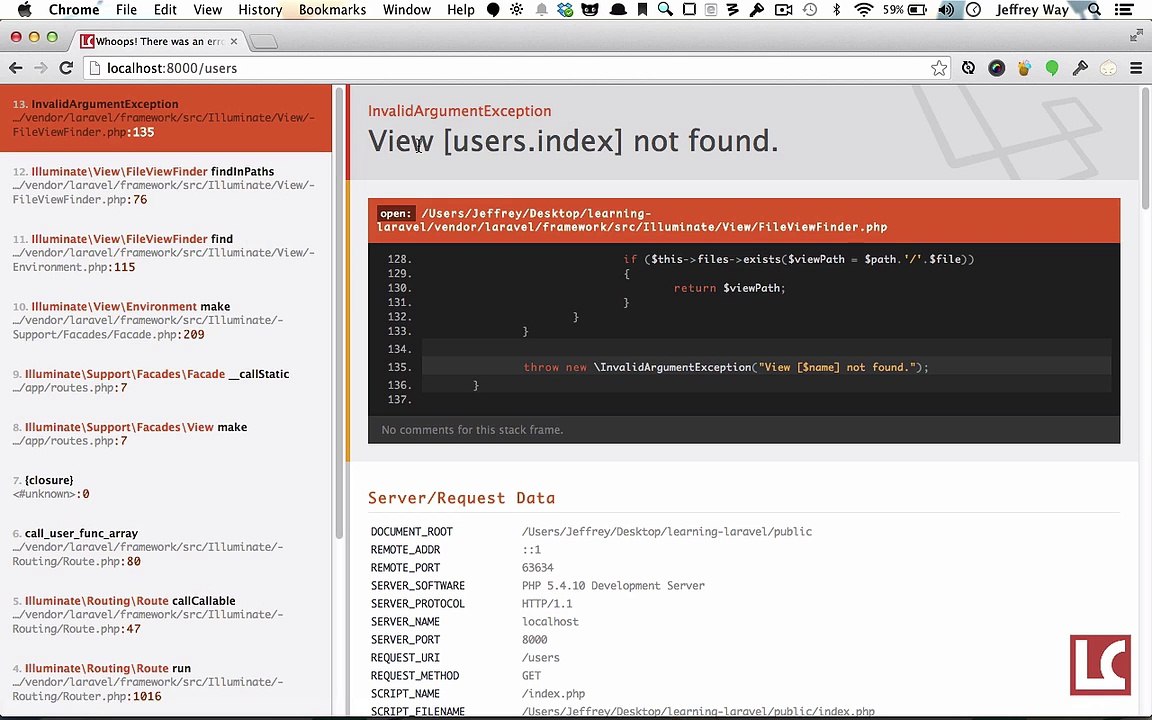Close the Whoops error tab
Viewport: 1152px width, 720px height.
pyautogui.click(x=234, y=41)
